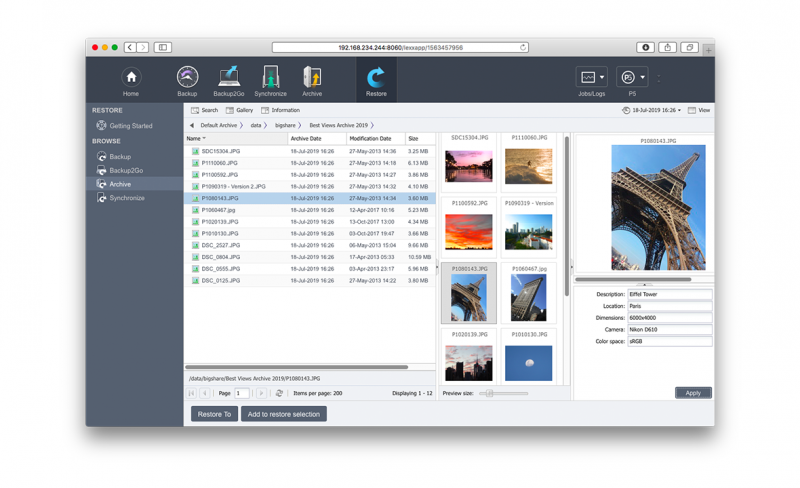Expand Best Views Archive 2019 breadcrumb chevron

point(372,125)
